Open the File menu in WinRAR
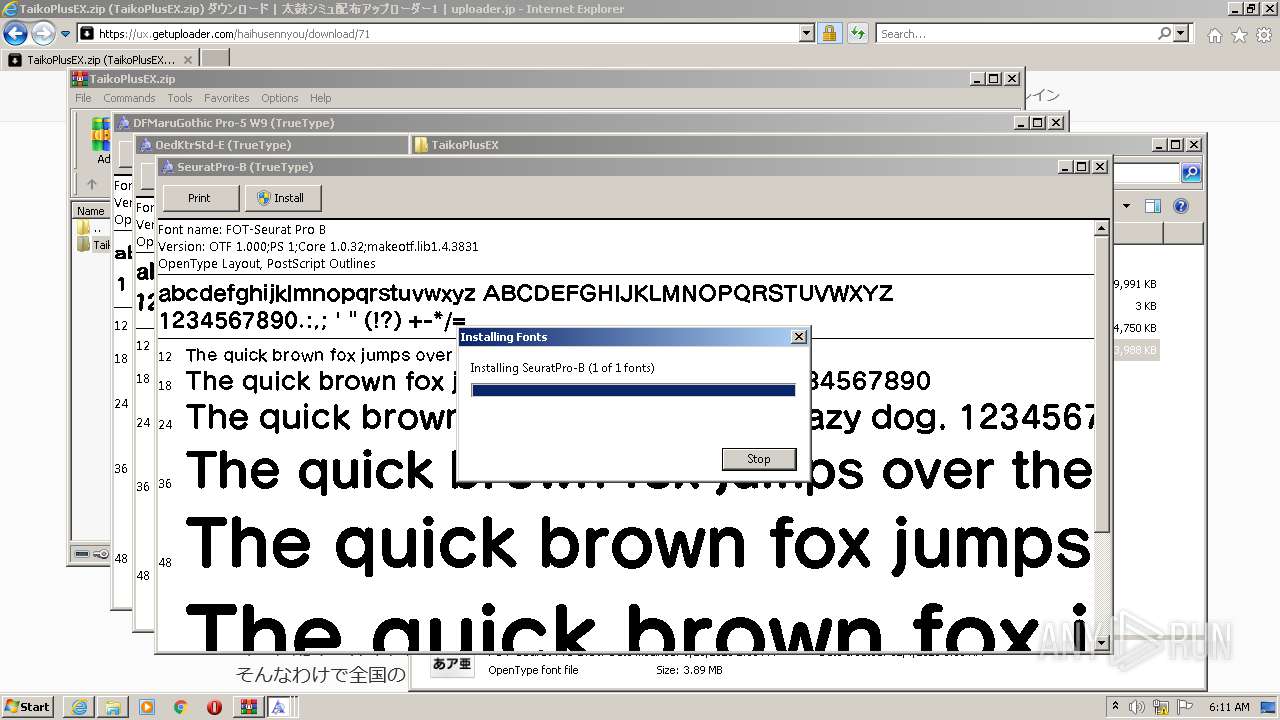This screenshot has height=720, width=1280. pos(83,98)
